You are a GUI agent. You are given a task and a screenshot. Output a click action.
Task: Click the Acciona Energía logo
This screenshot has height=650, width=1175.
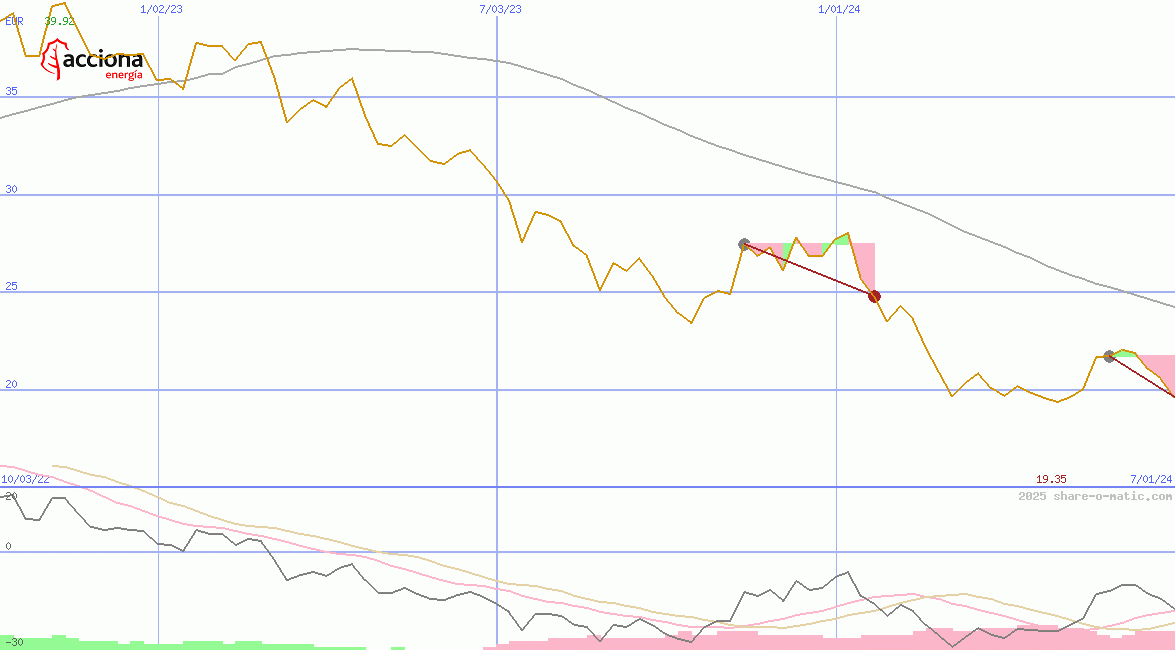pos(93,61)
